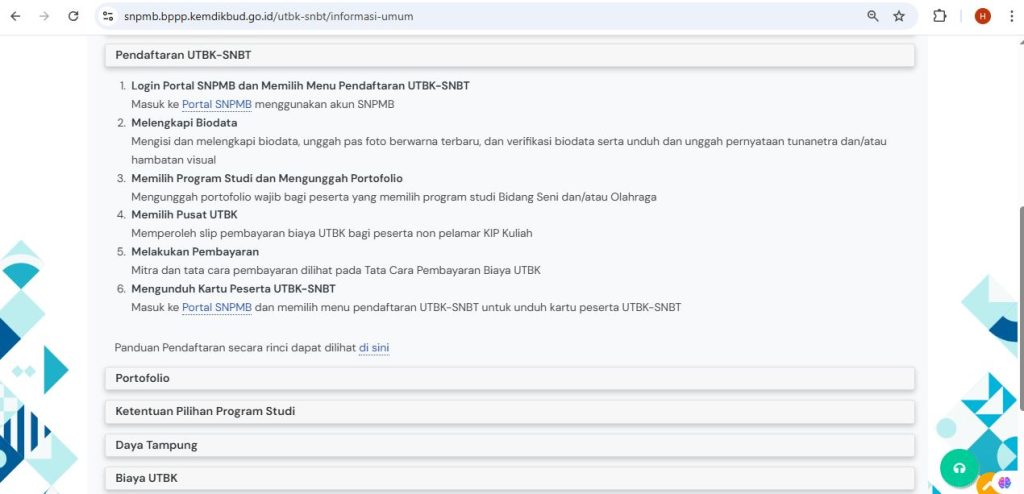Expand the Daya Tampung section

509,445
